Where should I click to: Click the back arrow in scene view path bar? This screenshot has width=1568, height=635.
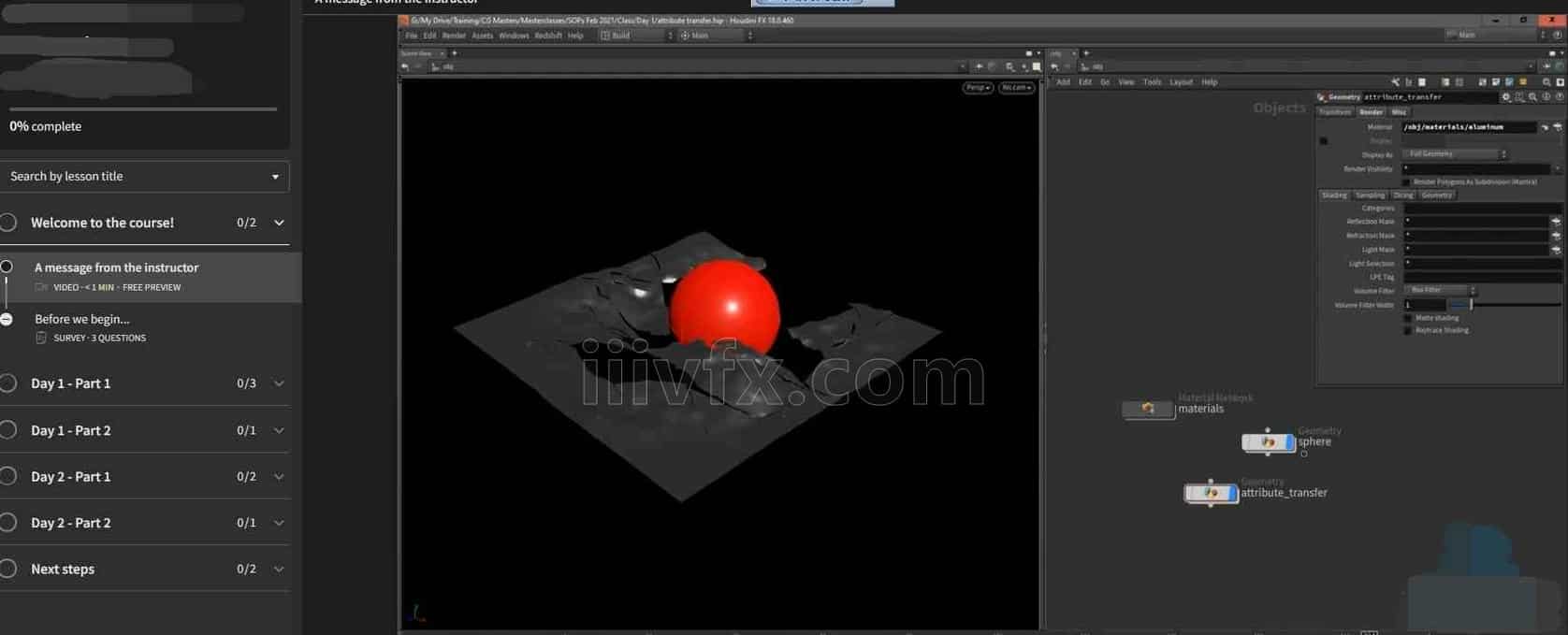click(405, 66)
